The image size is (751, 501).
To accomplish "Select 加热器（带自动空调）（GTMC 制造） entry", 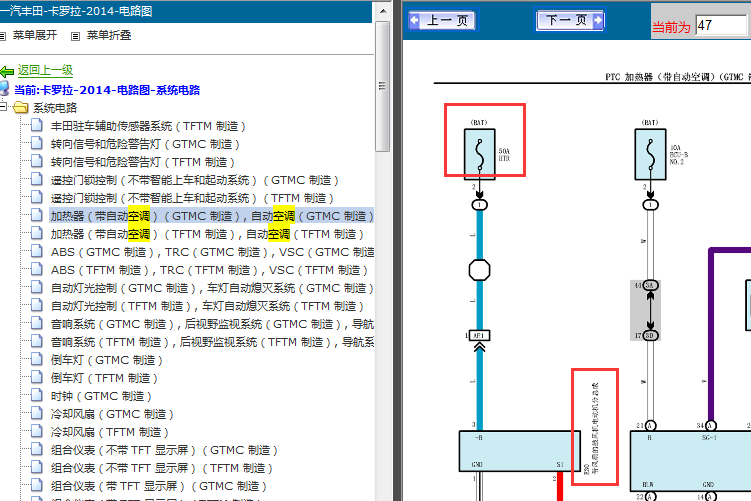I will [x=212, y=216].
